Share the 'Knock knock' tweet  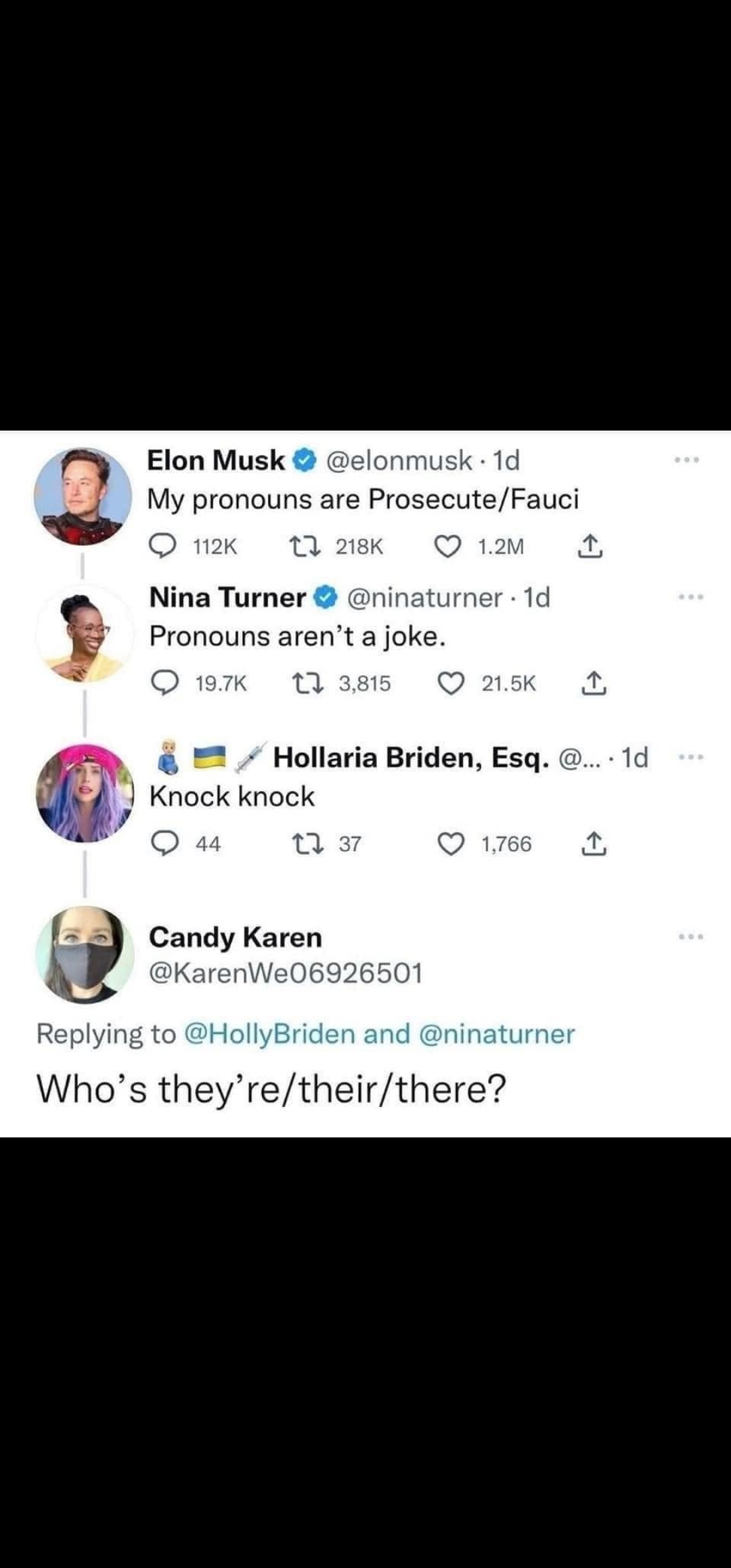594,844
